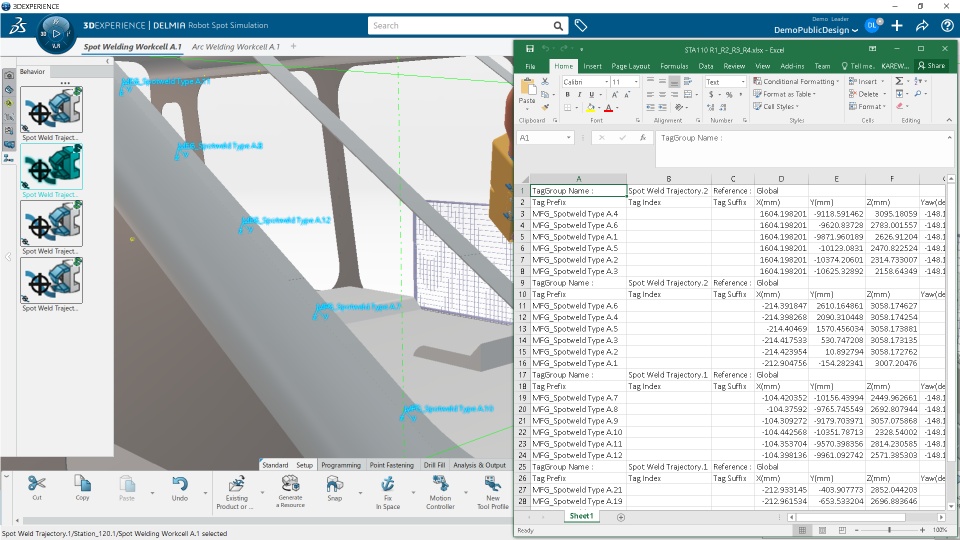The height and width of the screenshot is (540, 960).
Task: Click the 3DEXPERIENCE search field
Action: point(459,26)
